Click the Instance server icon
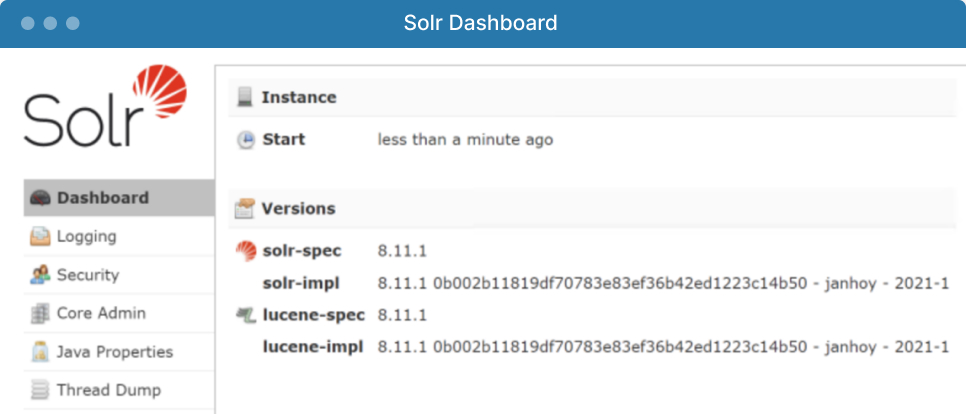966x414 pixels. pos(245,97)
